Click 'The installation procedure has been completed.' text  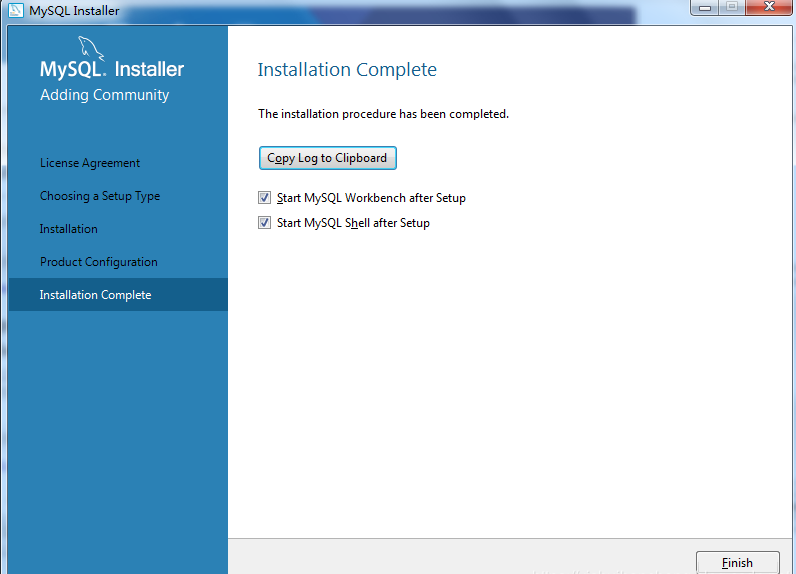pyautogui.click(x=383, y=114)
